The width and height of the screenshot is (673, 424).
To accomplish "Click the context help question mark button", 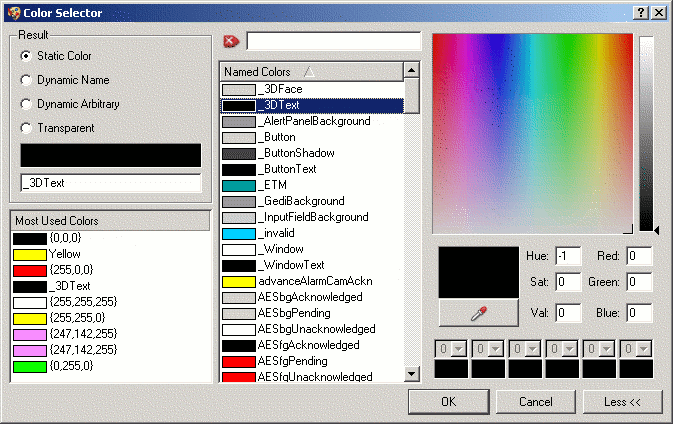I will 640,11.
